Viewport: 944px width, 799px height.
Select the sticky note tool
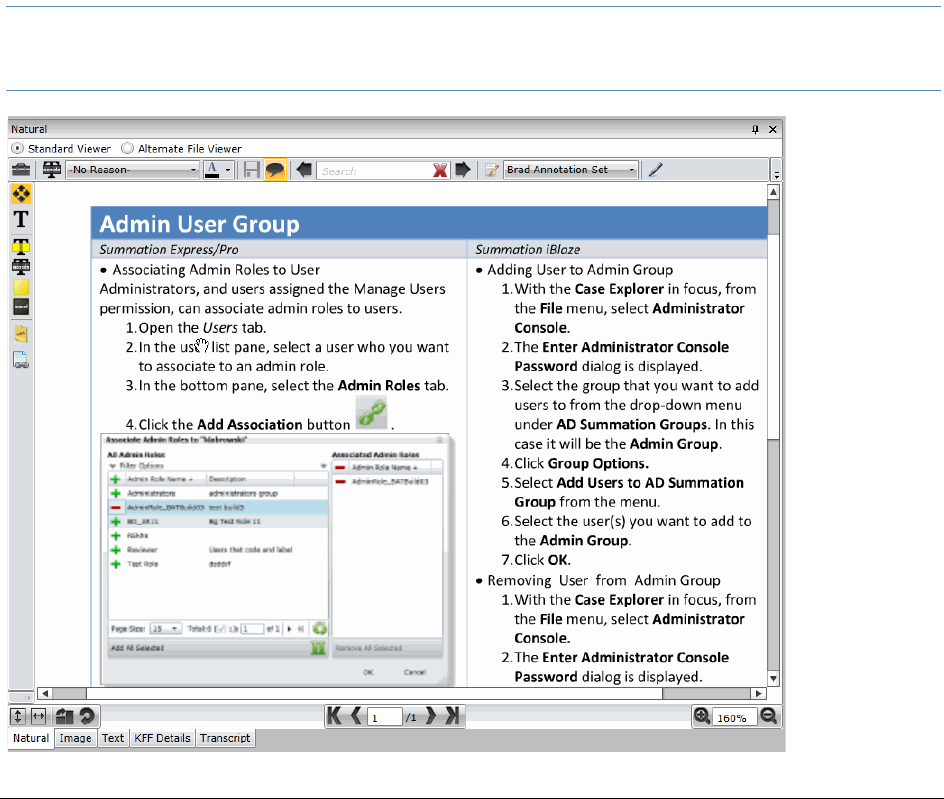21,334
